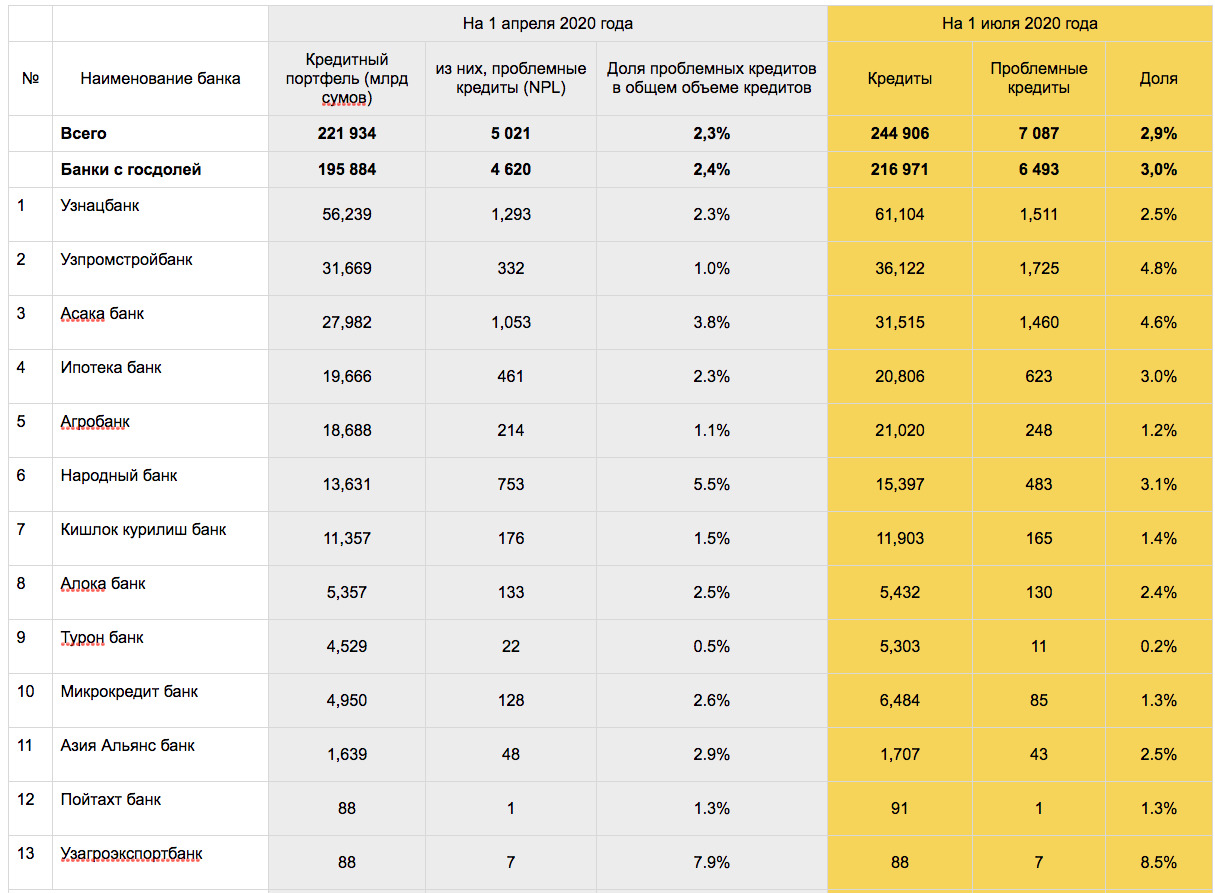Click the 'Кредитный портфель' column header

tap(346, 79)
